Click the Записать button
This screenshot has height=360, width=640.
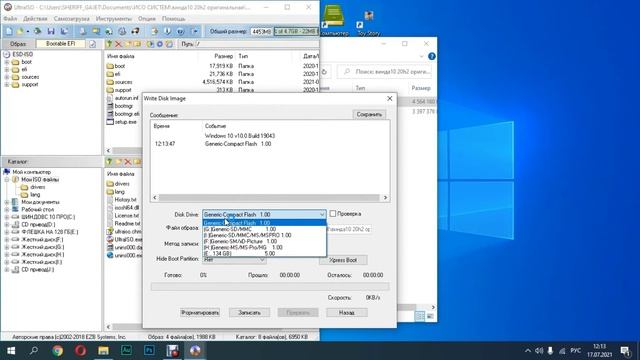click(x=249, y=313)
